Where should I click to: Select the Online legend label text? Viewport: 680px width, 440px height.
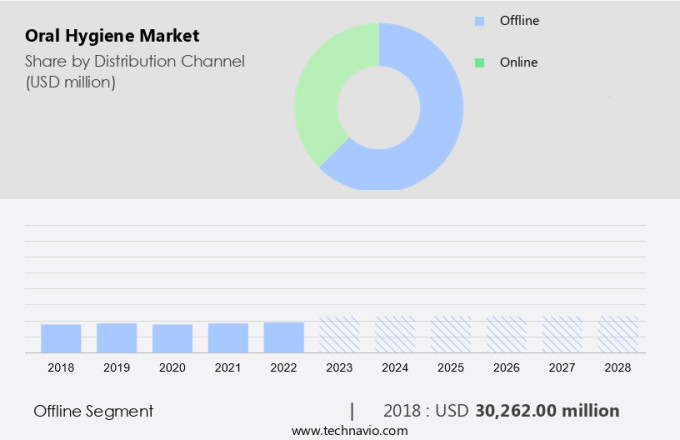(519, 62)
